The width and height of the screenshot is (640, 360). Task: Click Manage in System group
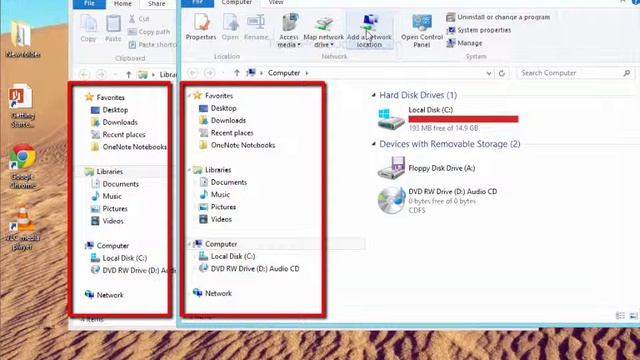(464, 43)
